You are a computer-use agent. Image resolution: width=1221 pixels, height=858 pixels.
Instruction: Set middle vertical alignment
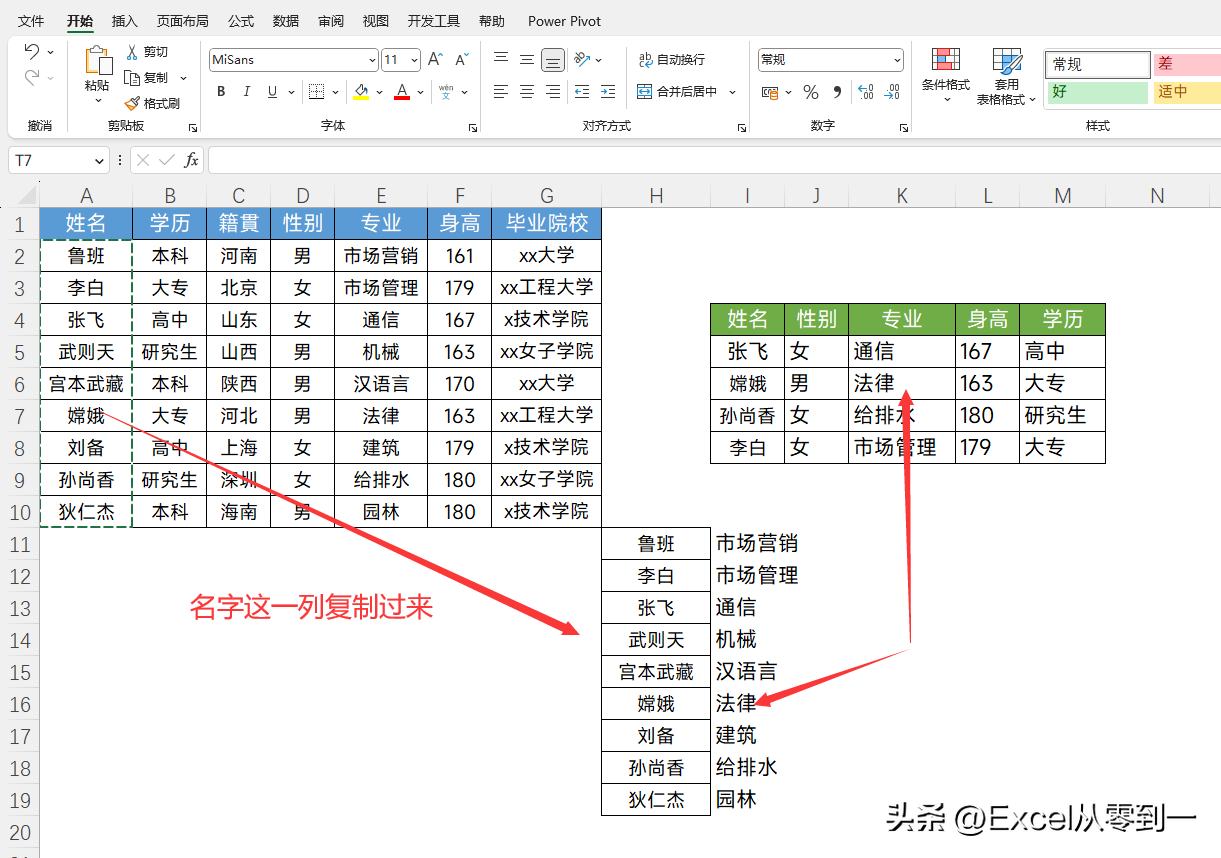(527, 60)
